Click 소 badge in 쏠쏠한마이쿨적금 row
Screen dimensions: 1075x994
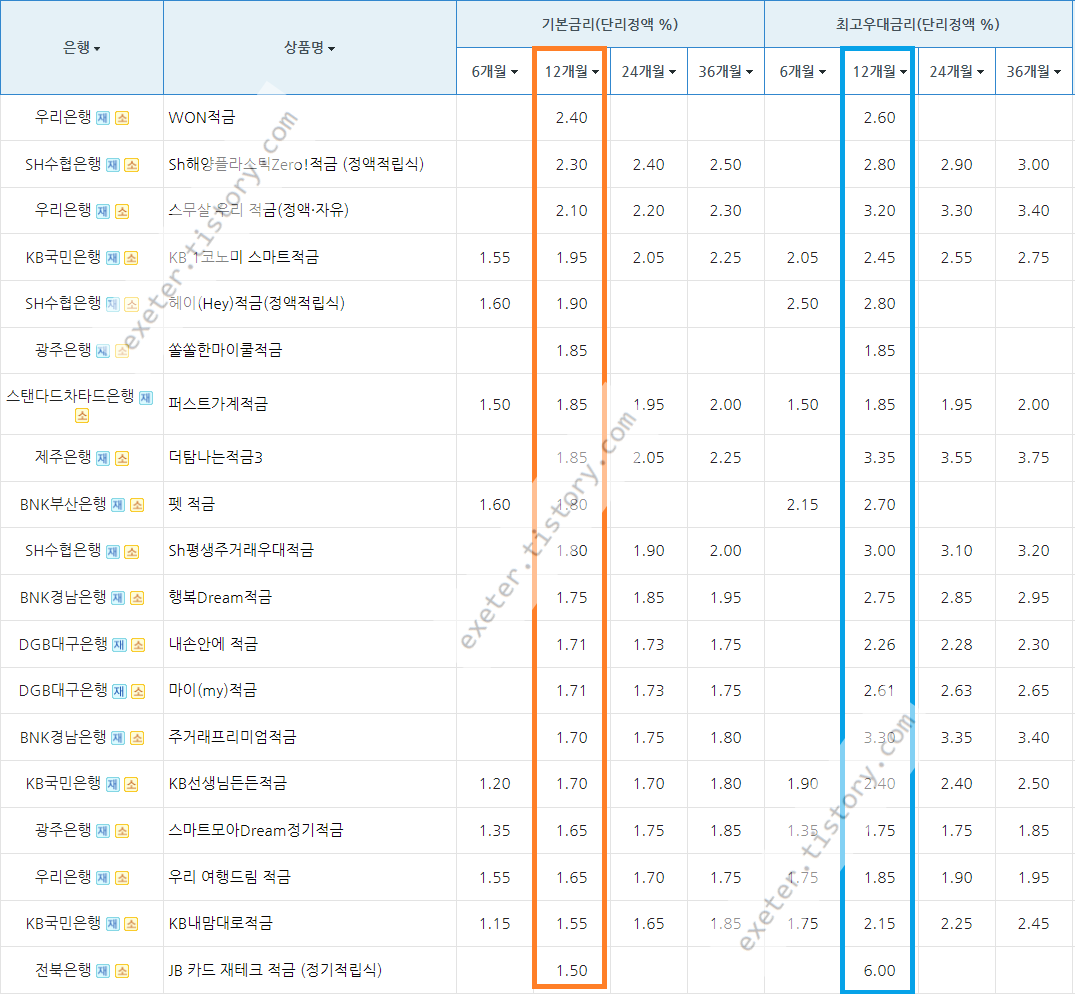[x=122, y=351]
